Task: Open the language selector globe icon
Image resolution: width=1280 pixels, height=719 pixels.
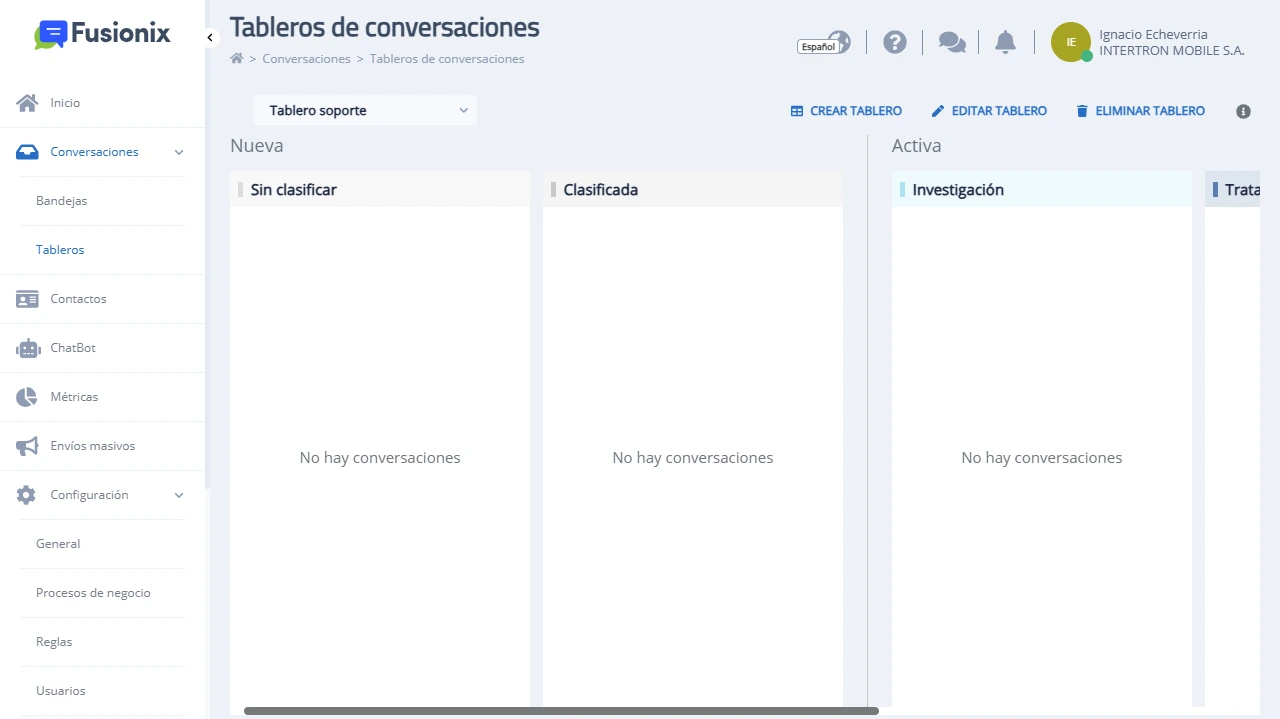Action: coord(839,41)
